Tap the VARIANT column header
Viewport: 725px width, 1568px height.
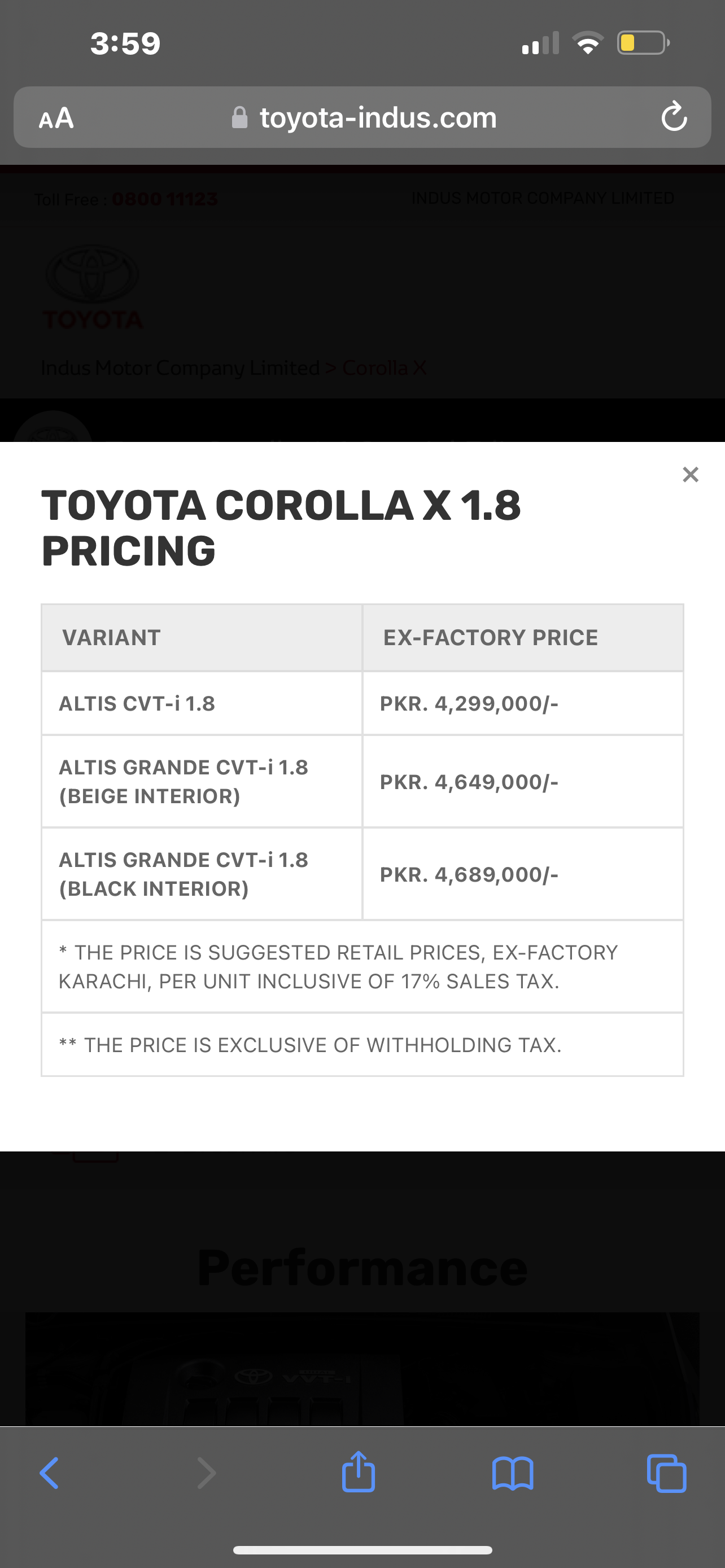coord(202,637)
